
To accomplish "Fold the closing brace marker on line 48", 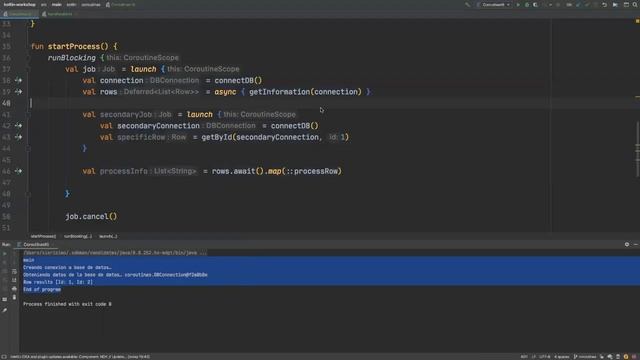I will tap(28, 194).
